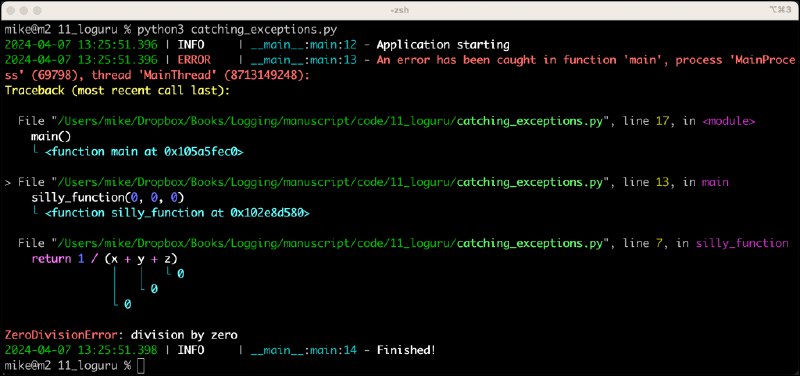The image size is (800, 376).
Task: Click the timestamp on the ERROR line
Action: [81, 60]
